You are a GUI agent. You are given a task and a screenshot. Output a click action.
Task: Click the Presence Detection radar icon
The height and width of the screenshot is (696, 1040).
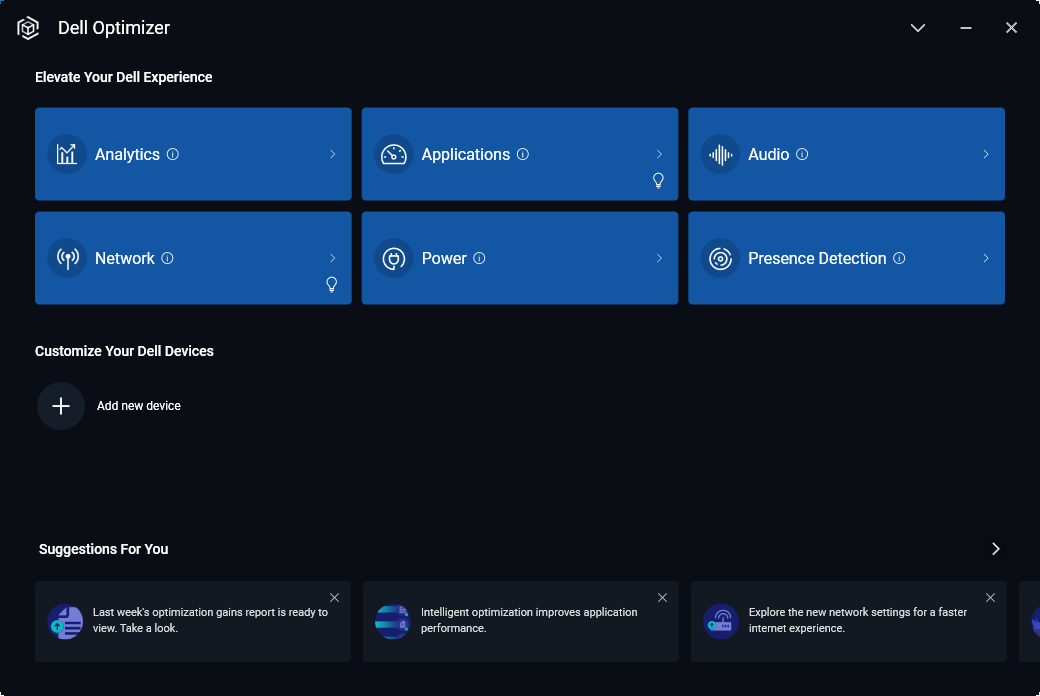point(720,258)
